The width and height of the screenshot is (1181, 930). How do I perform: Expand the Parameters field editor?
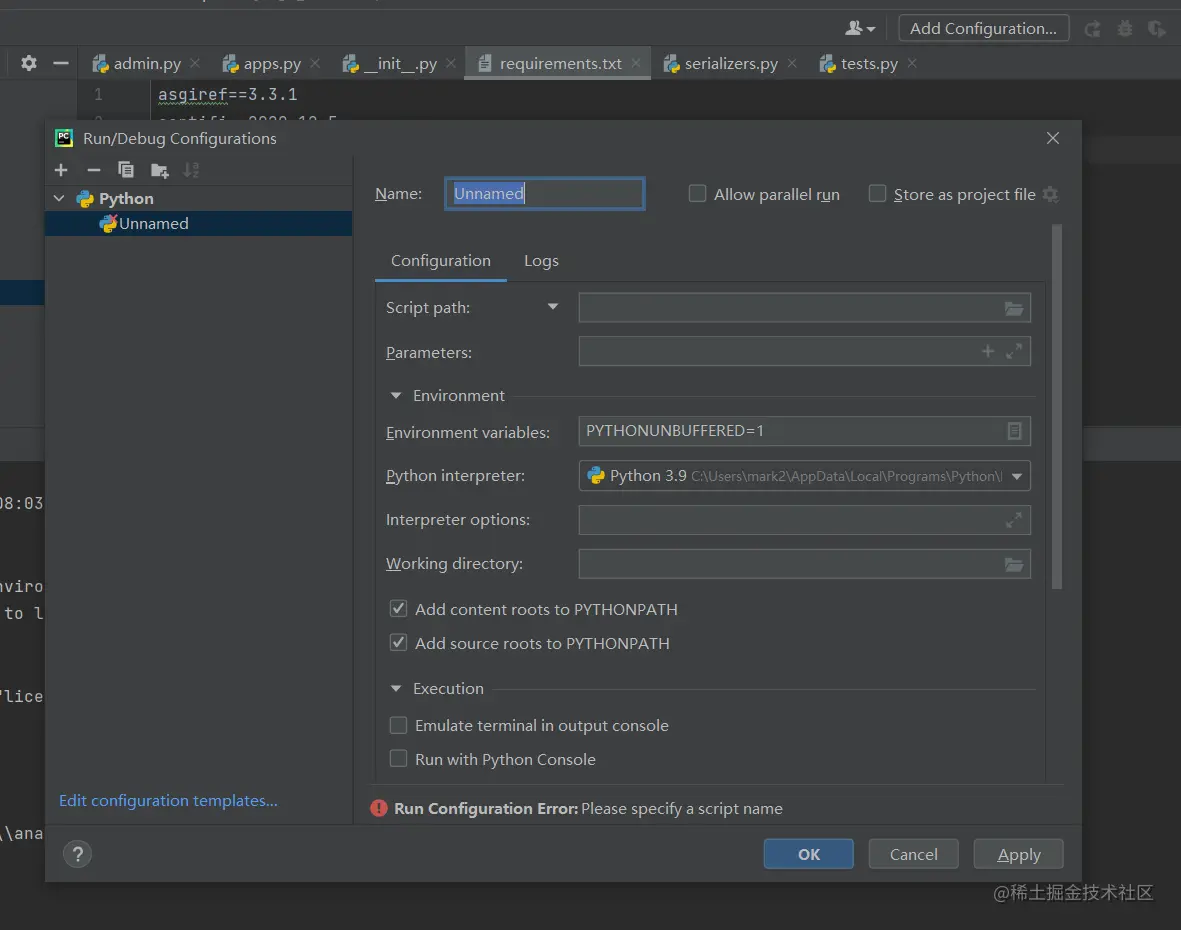point(1014,351)
